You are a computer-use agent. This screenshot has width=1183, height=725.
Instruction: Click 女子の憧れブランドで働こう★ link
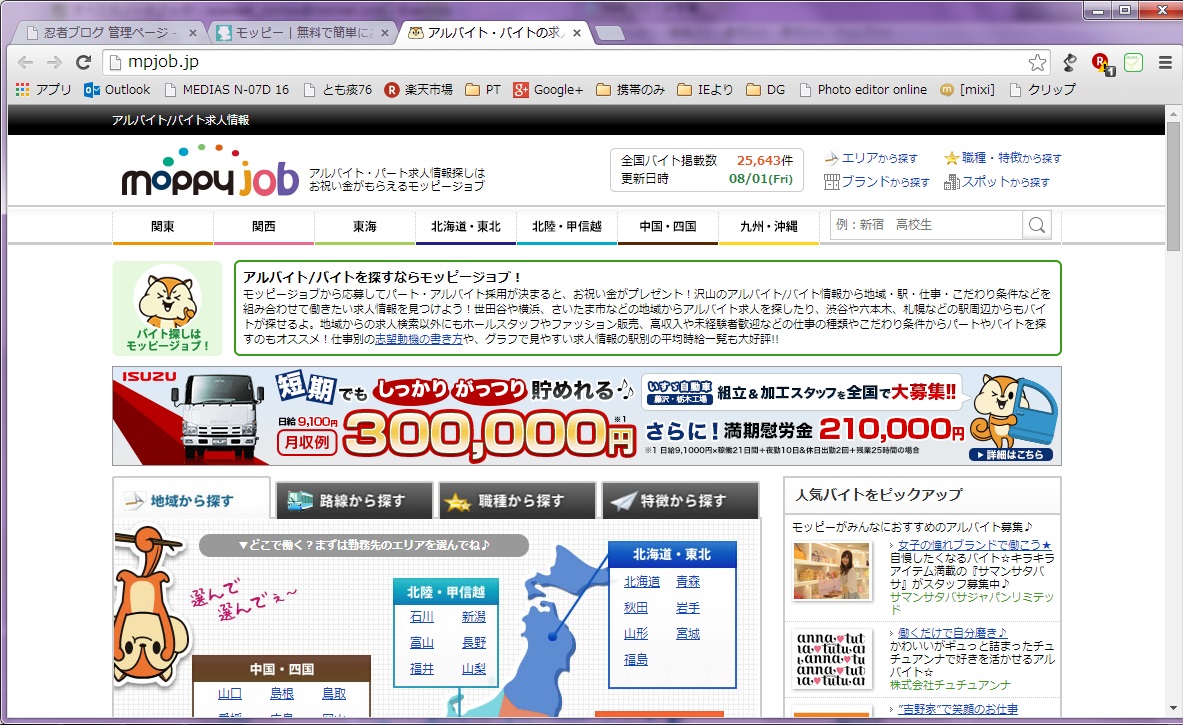[975, 545]
